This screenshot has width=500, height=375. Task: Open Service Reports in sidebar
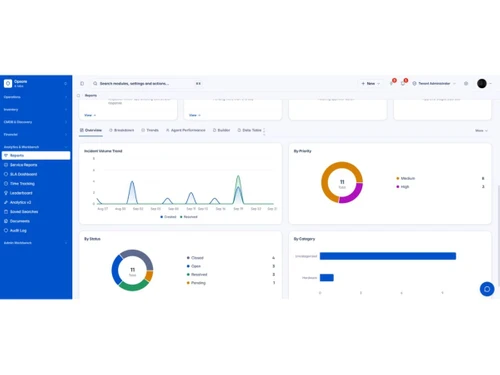36,165
